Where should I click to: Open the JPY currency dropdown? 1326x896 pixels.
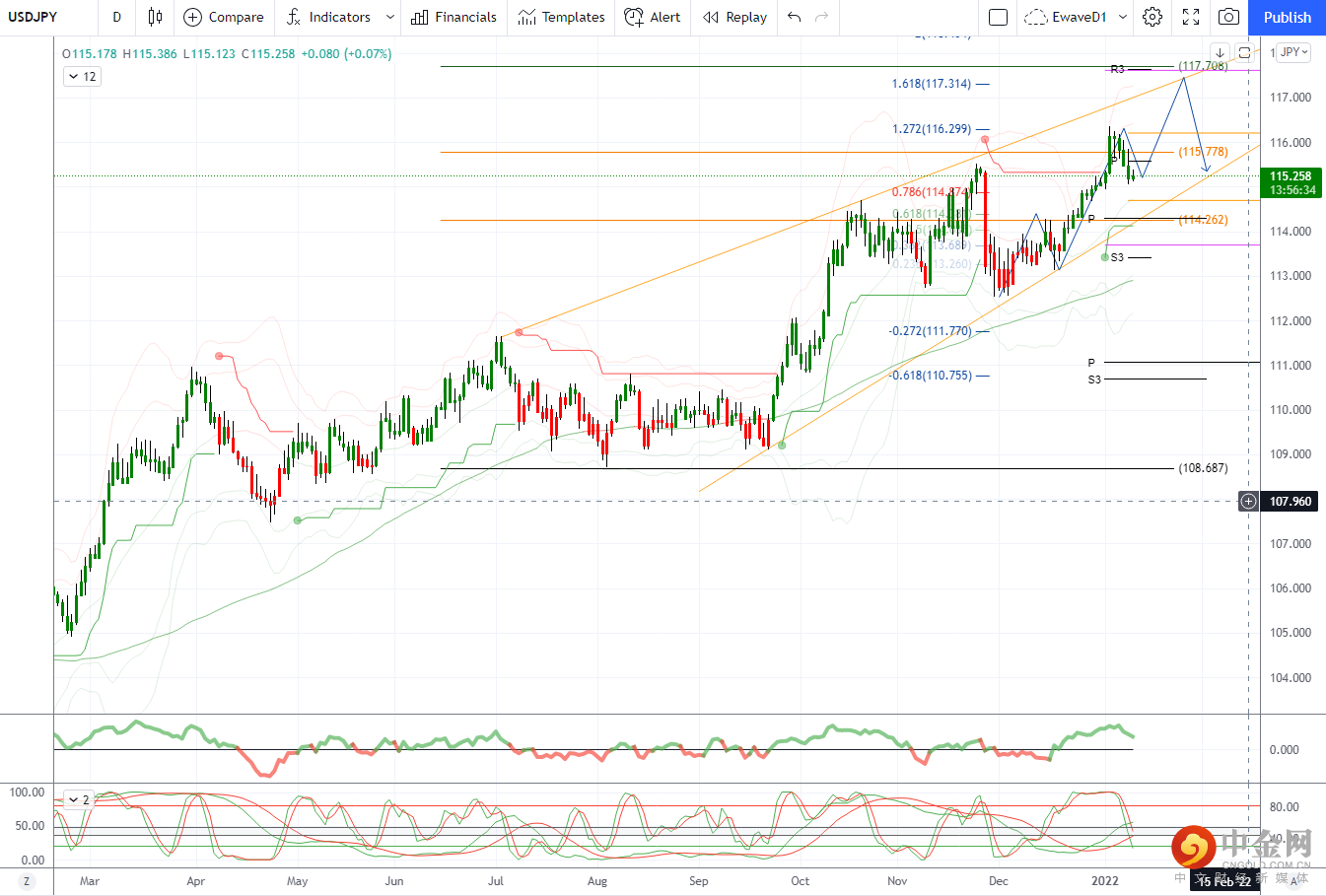(x=1293, y=52)
